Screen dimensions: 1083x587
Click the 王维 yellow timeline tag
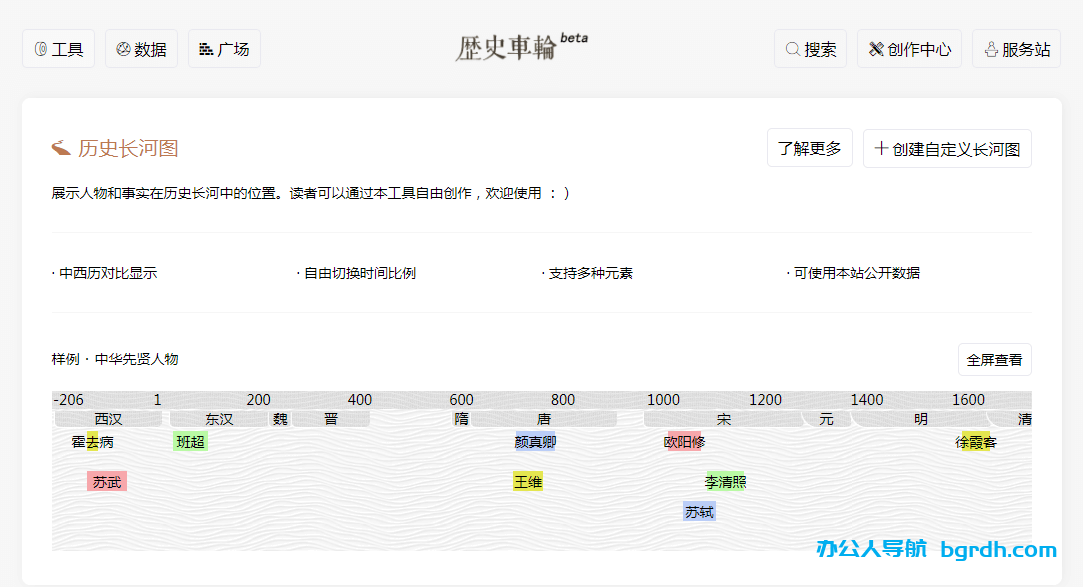tap(528, 482)
